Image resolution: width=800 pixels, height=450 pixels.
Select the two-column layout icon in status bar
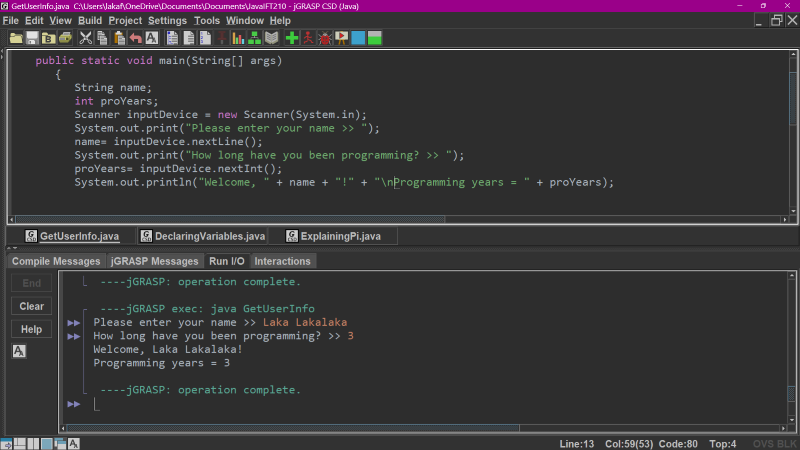click(33, 444)
